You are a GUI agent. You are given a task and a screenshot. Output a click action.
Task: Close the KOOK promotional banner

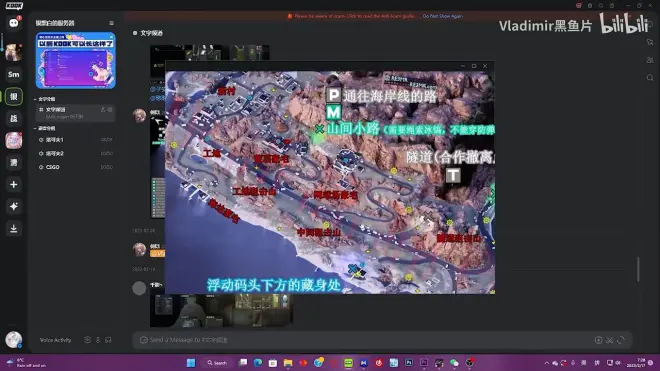point(111,37)
